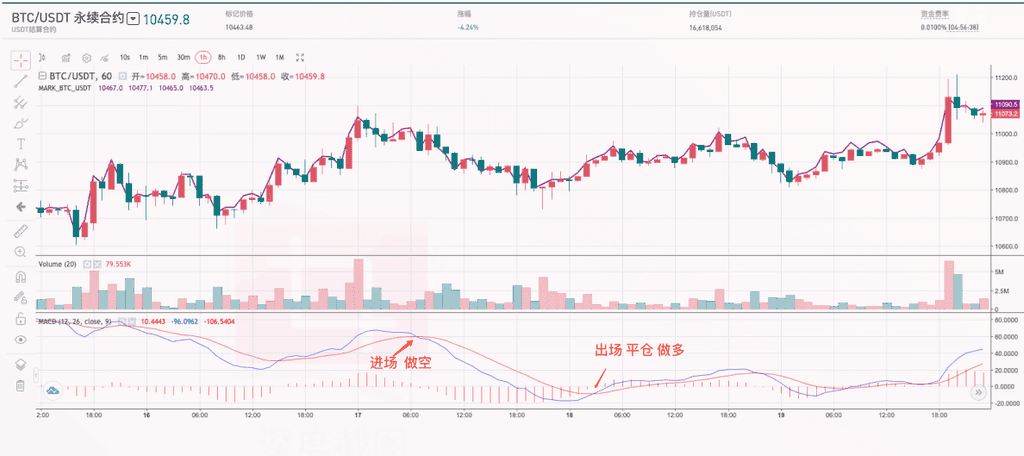Open MACD indicator settings box
This screenshot has width=1024, height=456.
click(122, 321)
